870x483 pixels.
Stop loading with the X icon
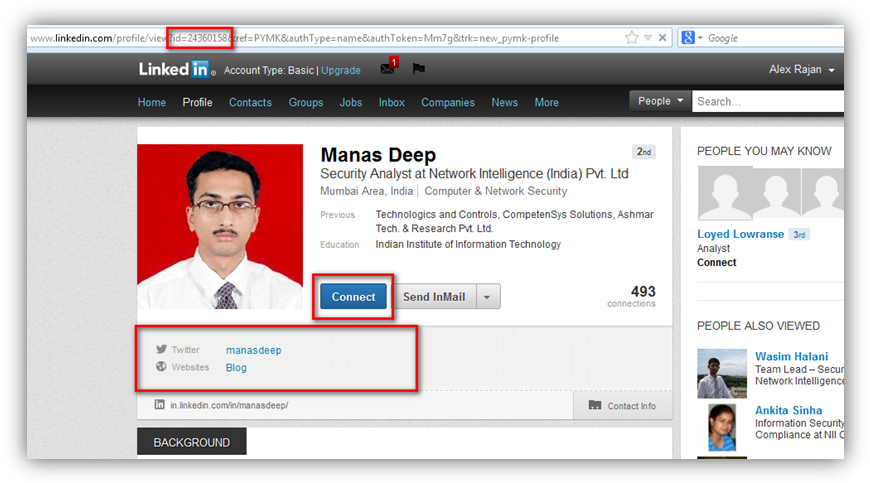[x=662, y=38]
